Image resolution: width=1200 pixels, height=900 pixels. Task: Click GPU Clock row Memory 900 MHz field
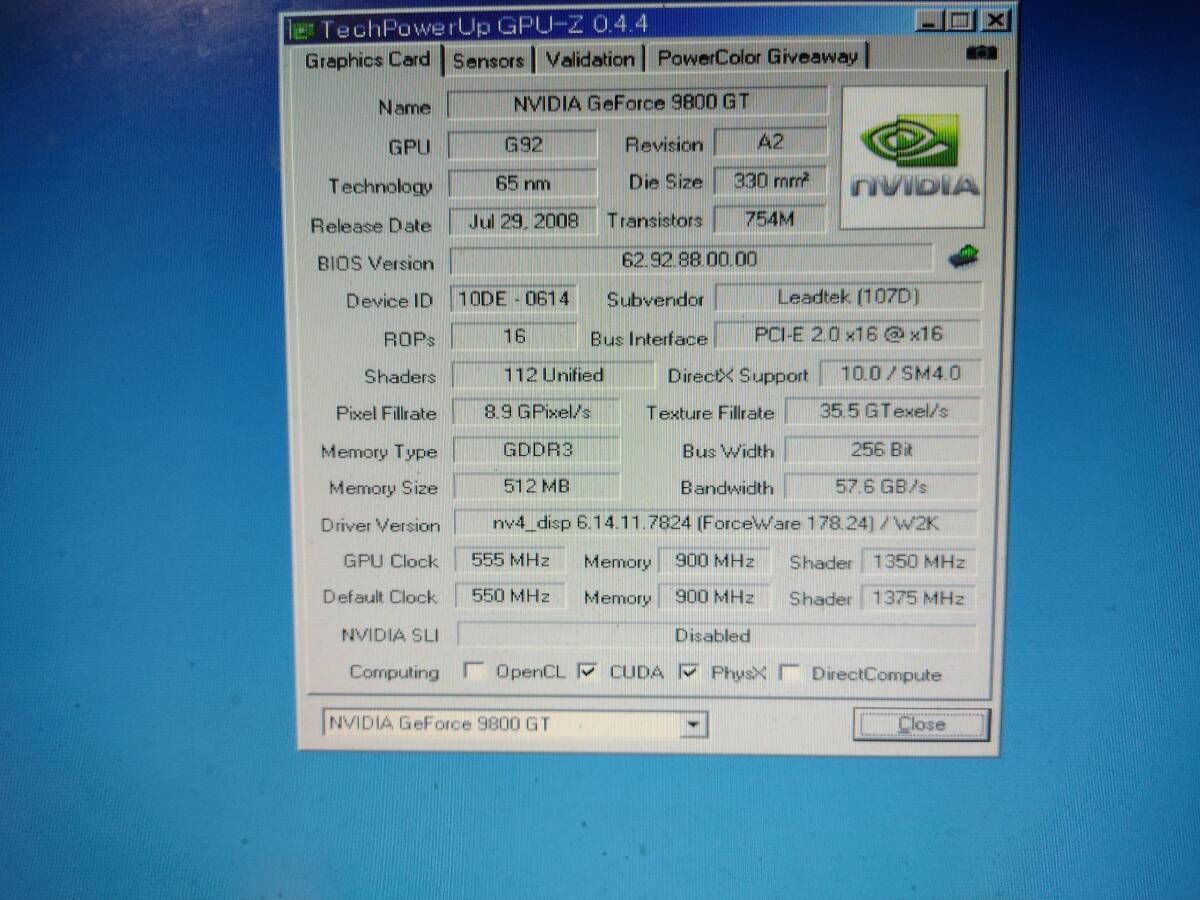(x=714, y=562)
